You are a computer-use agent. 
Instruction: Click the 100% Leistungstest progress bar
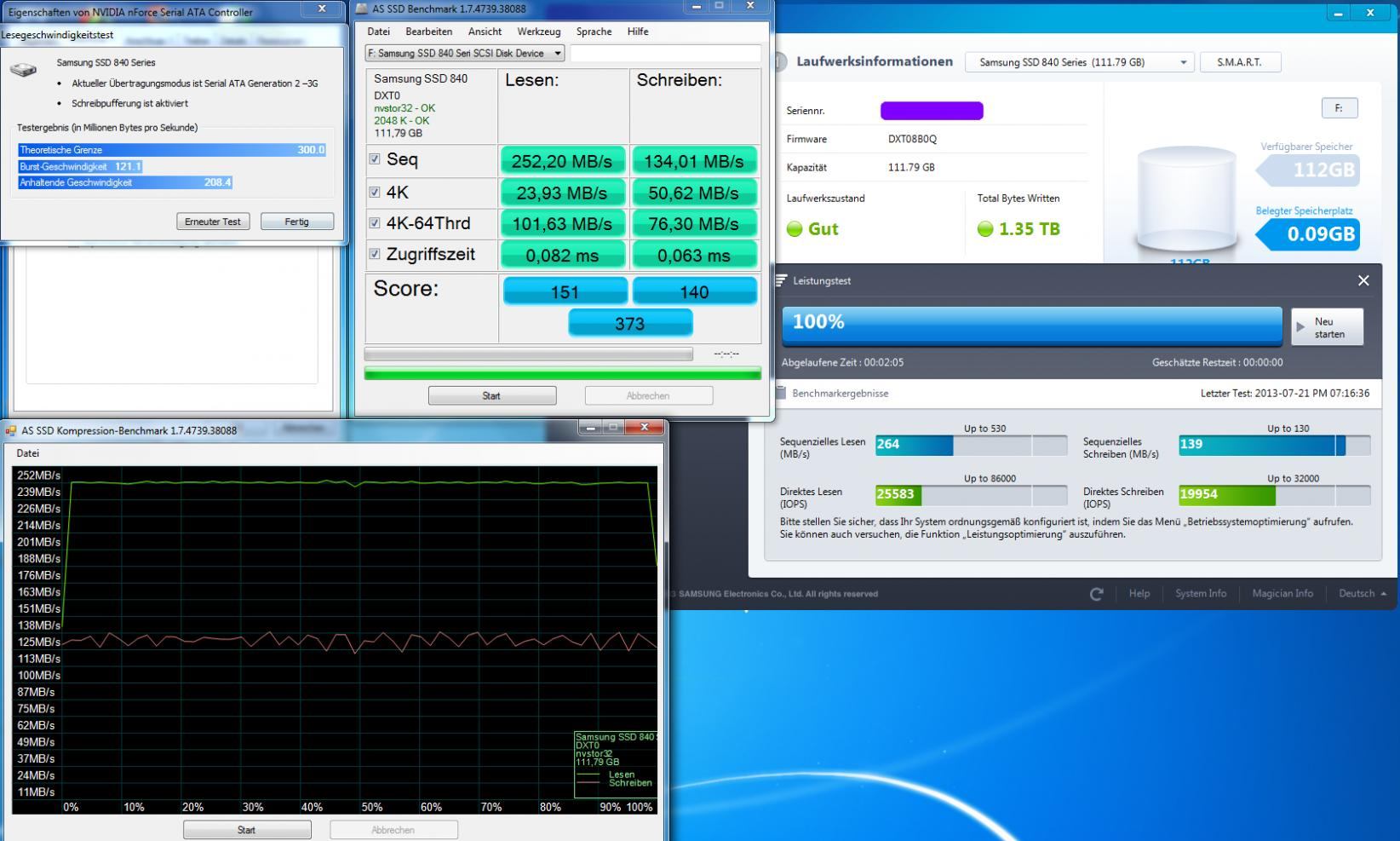point(1032,325)
